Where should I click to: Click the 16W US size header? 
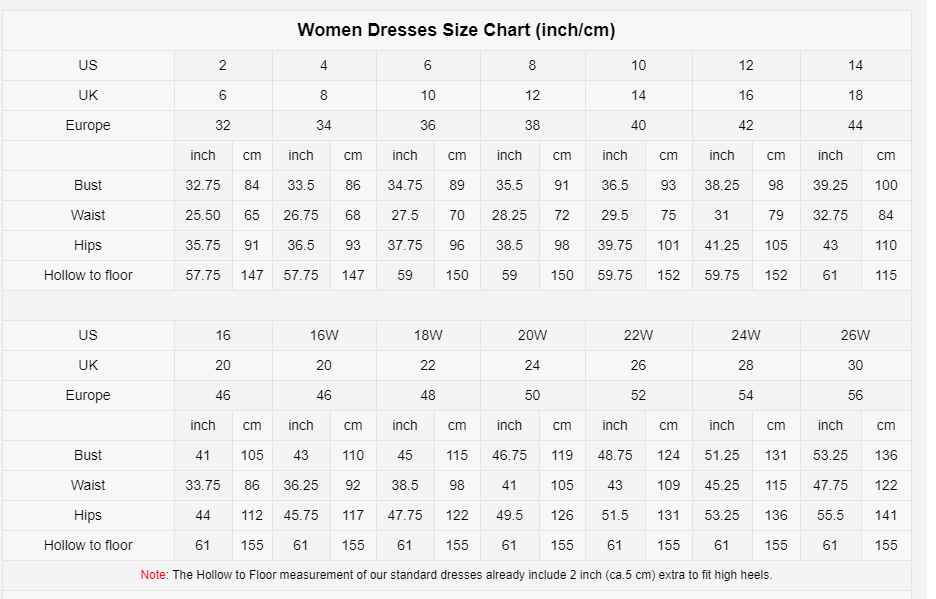pos(324,336)
